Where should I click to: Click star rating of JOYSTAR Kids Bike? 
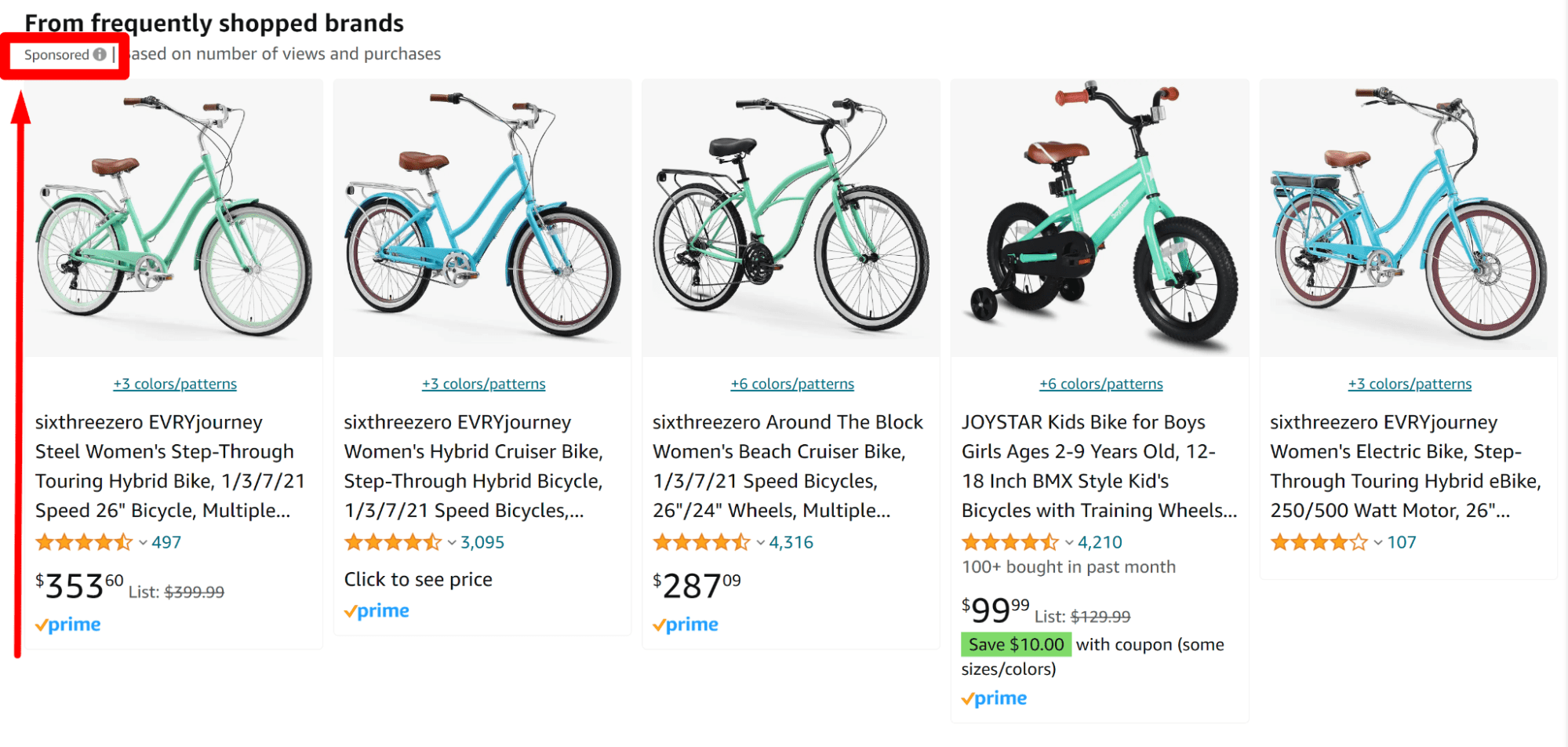coord(1010,542)
